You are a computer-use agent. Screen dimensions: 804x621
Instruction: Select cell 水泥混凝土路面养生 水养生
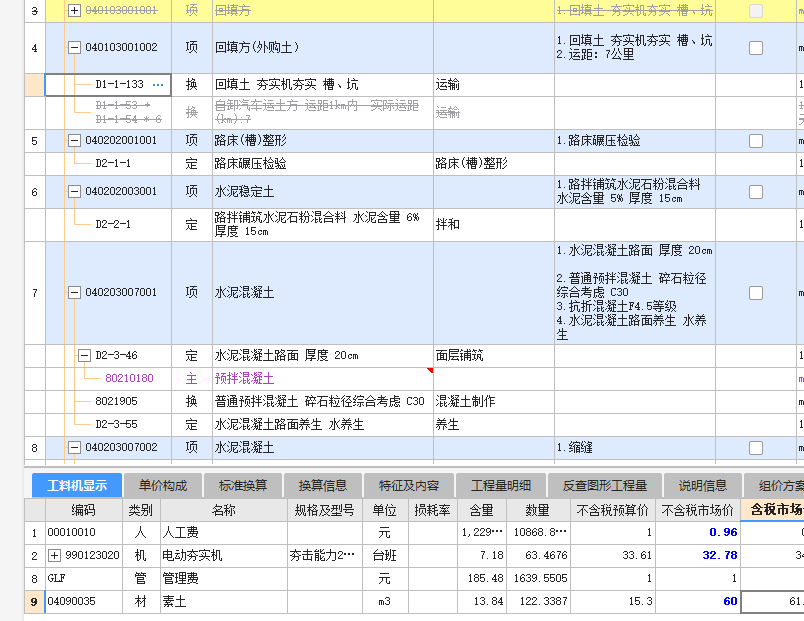point(323,425)
